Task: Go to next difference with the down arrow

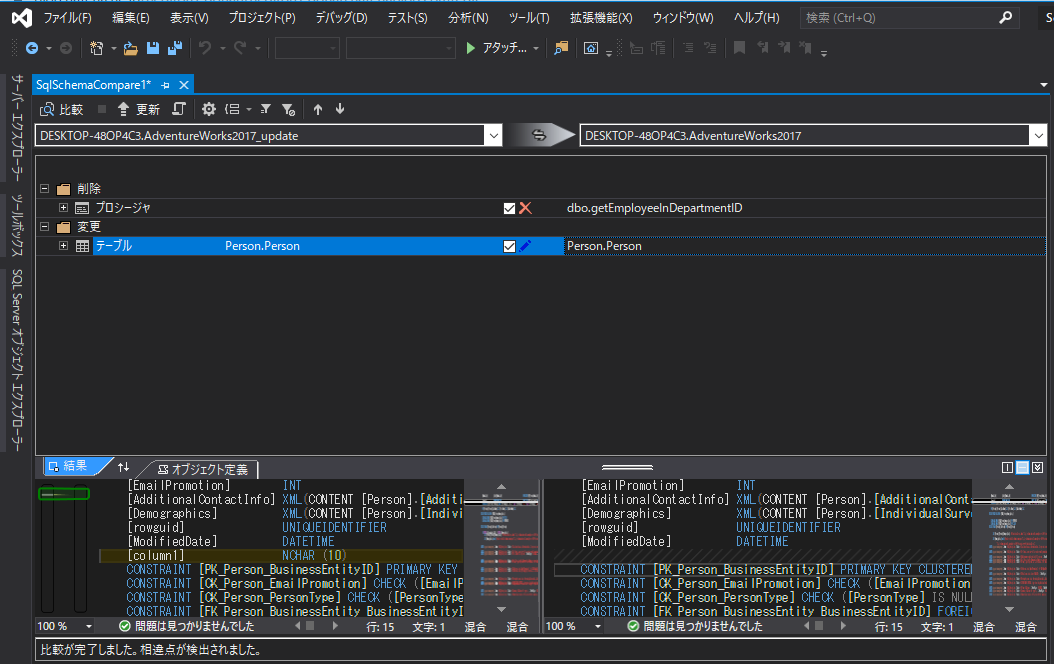Action: 340,109
